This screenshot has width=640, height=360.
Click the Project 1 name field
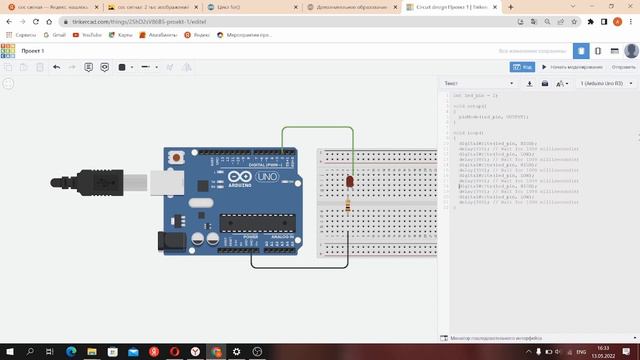(x=33, y=51)
